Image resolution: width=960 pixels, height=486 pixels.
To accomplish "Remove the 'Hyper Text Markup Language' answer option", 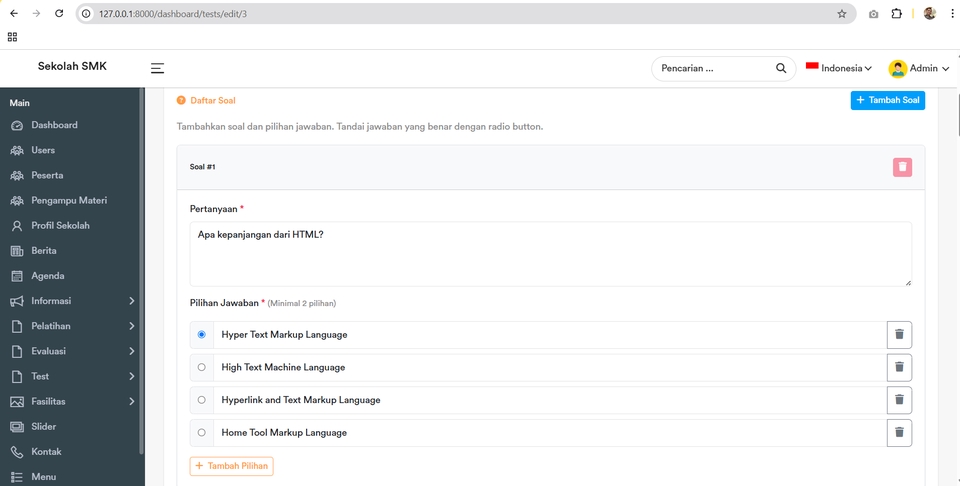I will [x=899, y=335].
